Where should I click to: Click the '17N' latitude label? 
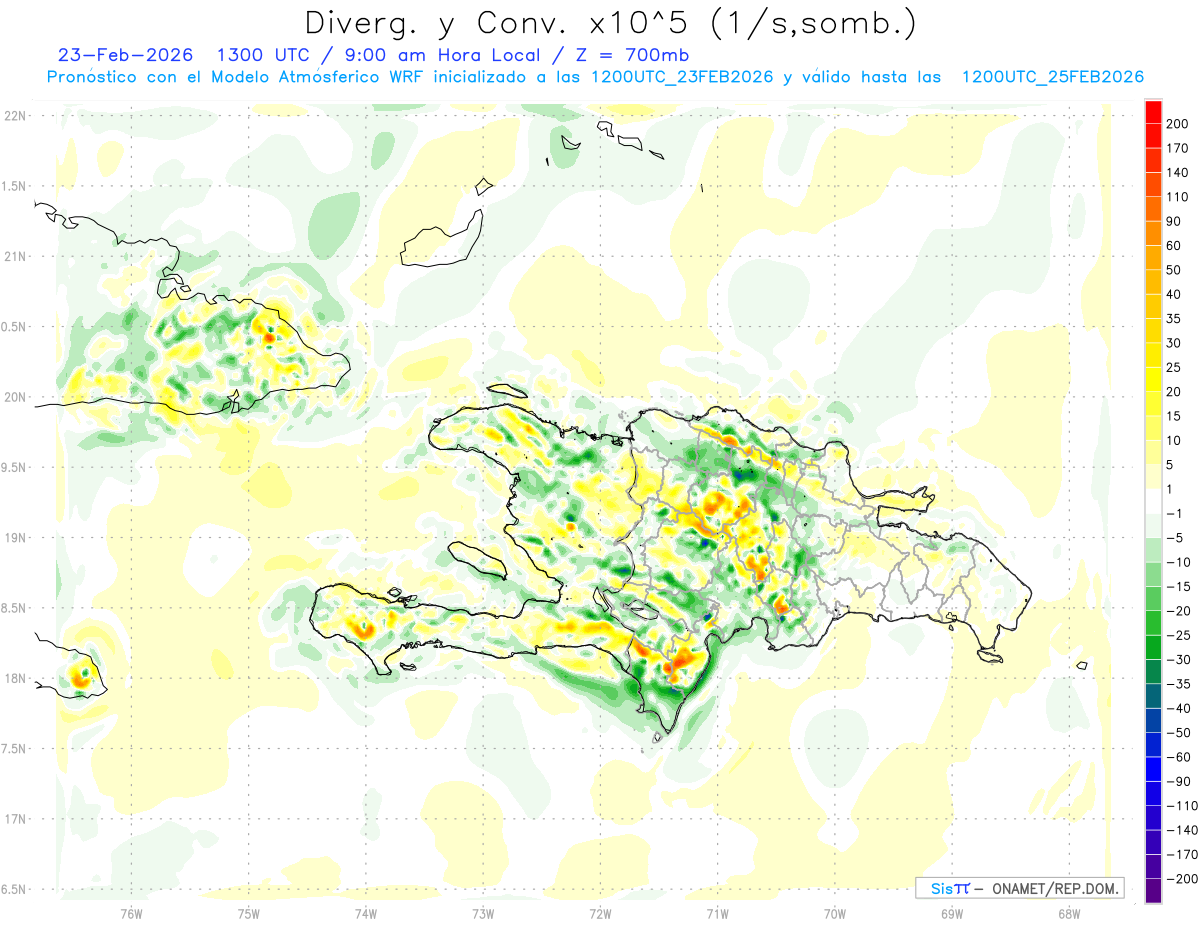pyautogui.click(x=14, y=819)
